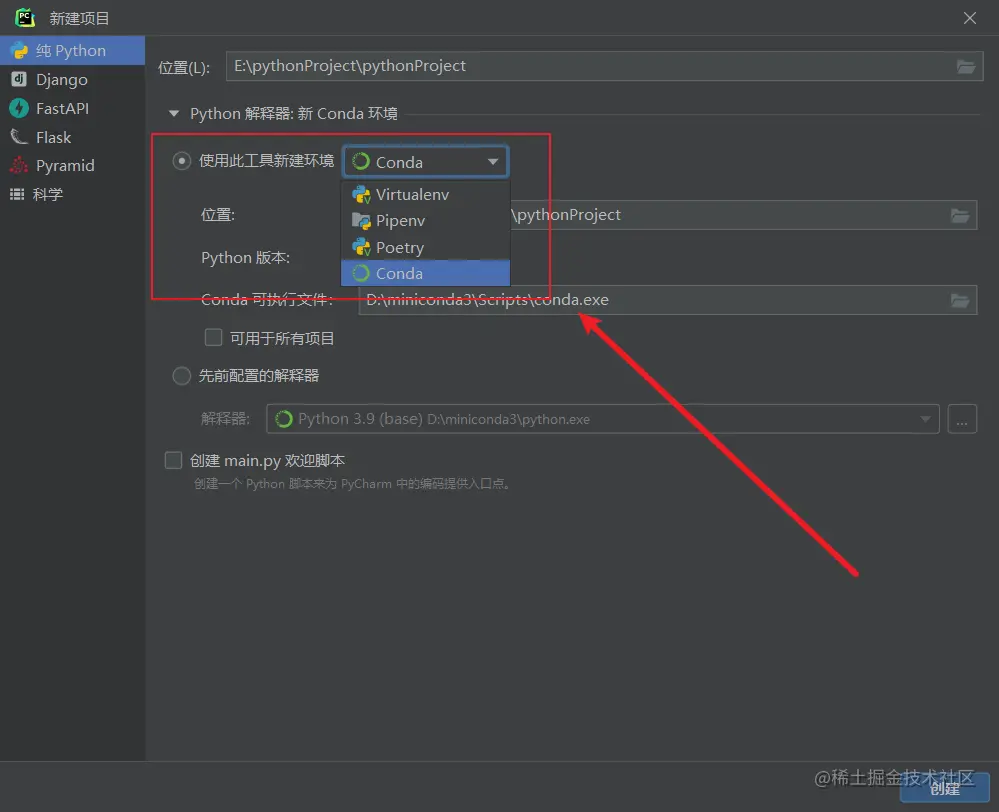Browse folder for project 位置(L) field
This screenshot has height=812, width=999.
pos(966,66)
